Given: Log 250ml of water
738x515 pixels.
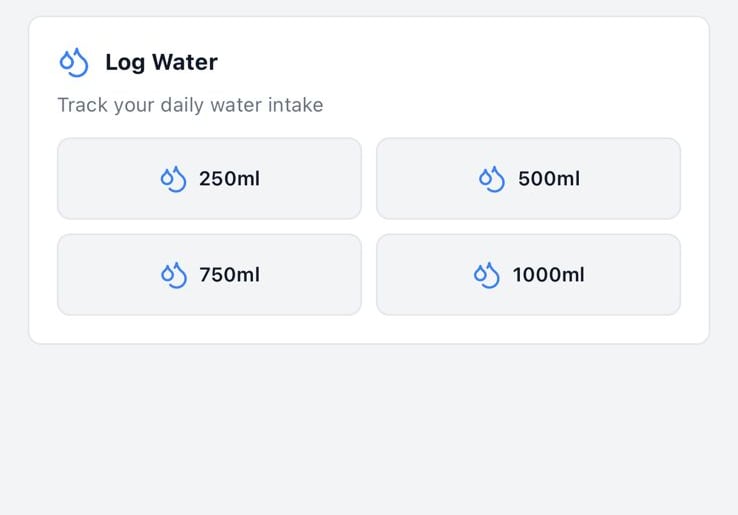Looking at the screenshot, I should tap(209, 179).
